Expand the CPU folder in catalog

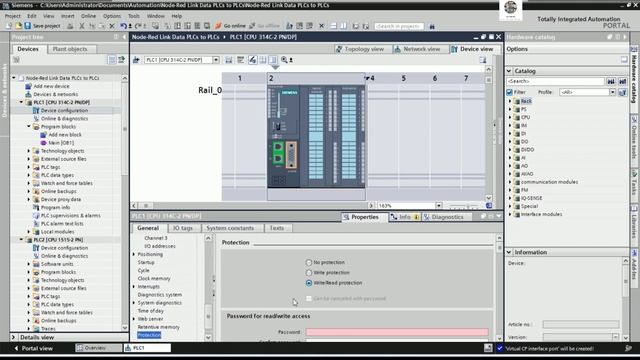510,117
